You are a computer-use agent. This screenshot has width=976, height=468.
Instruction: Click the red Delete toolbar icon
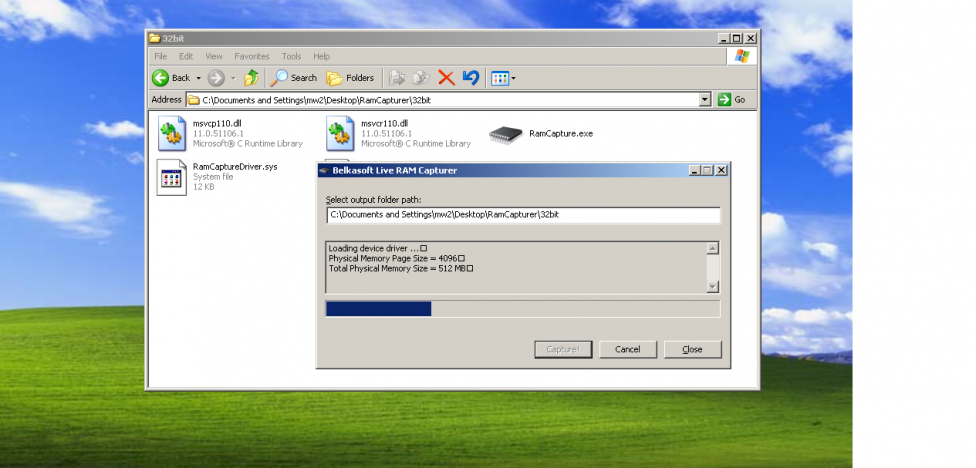pos(446,78)
